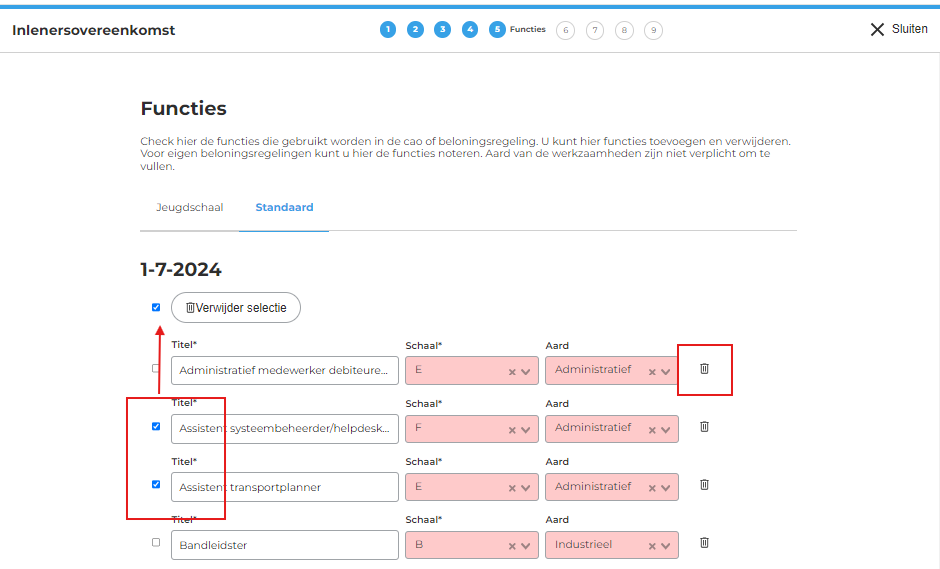Remove Assistent transportplanner row with trash icon
Image resolution: width=940 pixels, height=569 pixels.
[x=704, y=485]
